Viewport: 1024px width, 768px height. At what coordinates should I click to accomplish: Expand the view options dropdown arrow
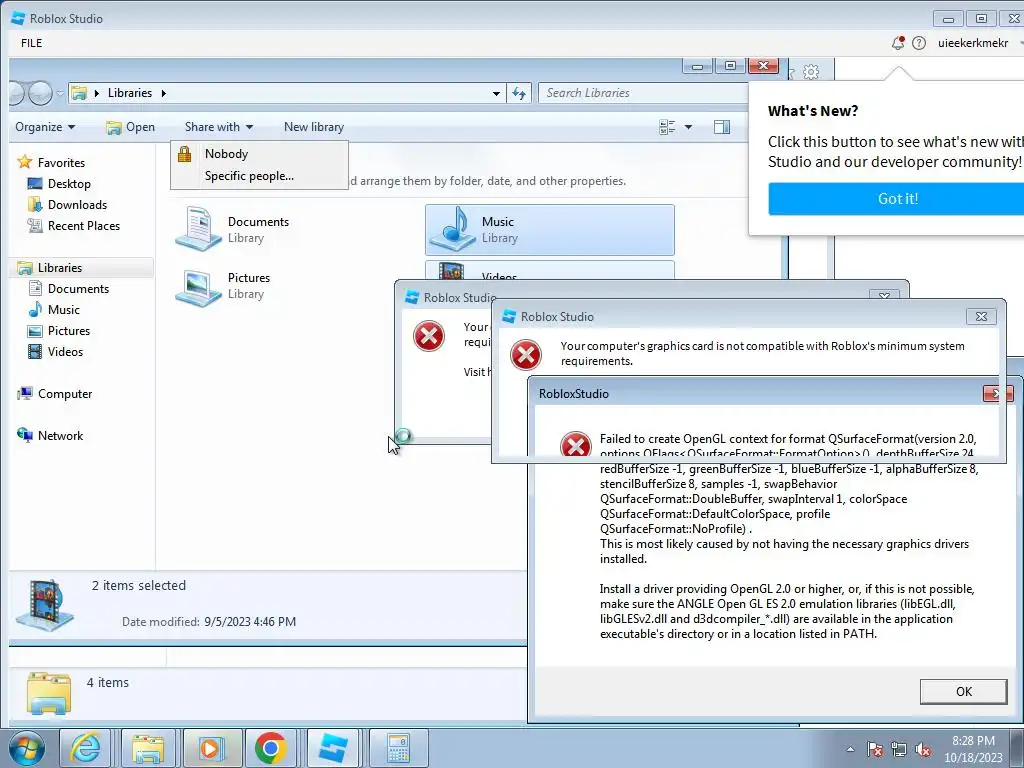coord(688,127)
